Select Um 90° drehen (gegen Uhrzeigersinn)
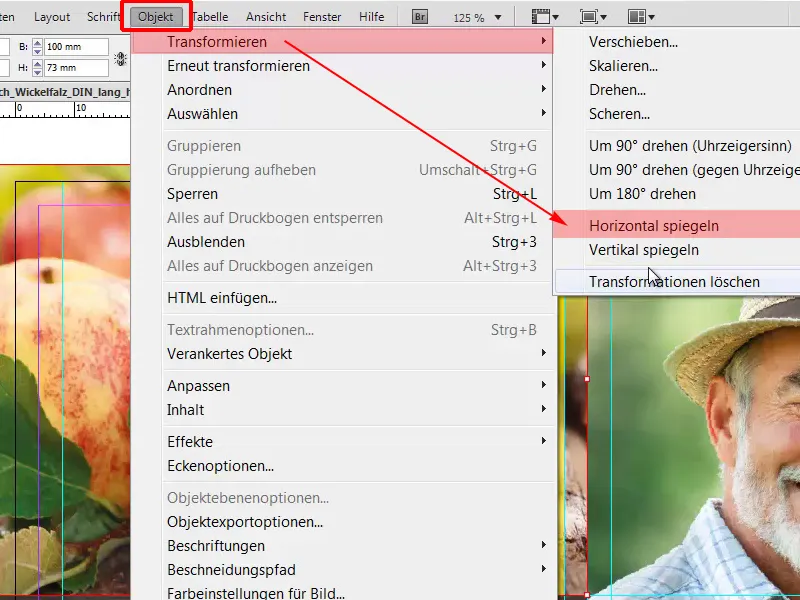Image resolution: width=800 pixels, height=600 pixels. click(677, 170)
